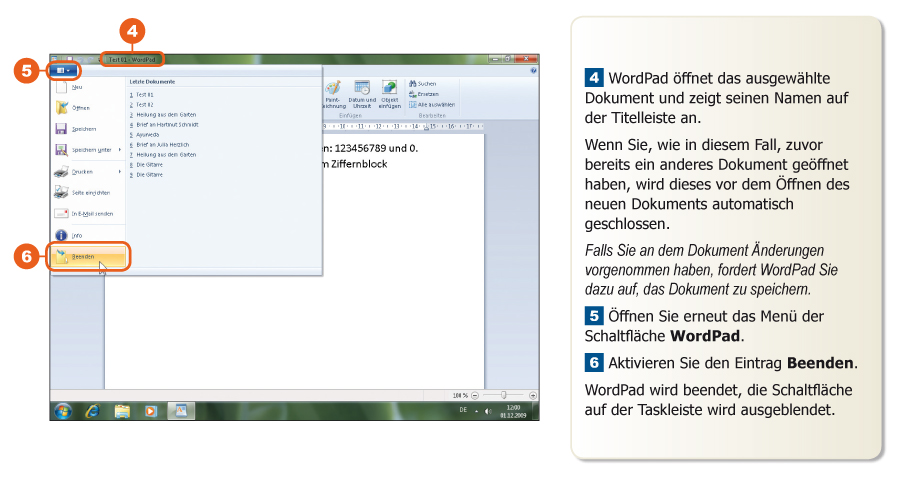Screen dimensions: 900x480
Task: Click the horizontal ruler above the document
Action: 400,127
